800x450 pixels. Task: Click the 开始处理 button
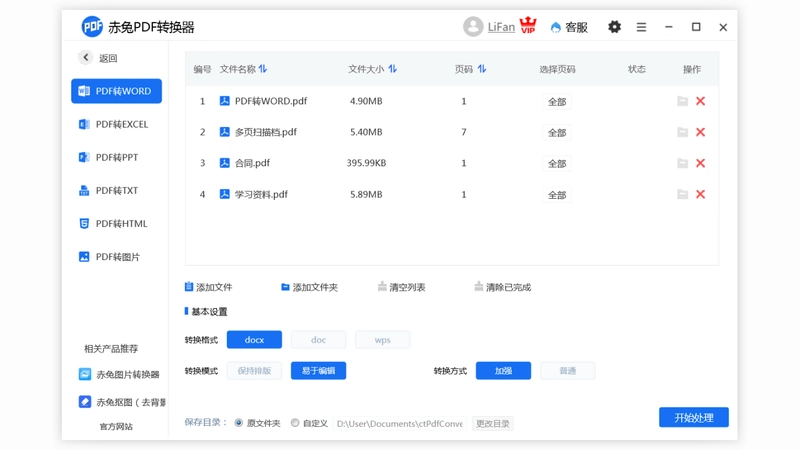point(694,417)
